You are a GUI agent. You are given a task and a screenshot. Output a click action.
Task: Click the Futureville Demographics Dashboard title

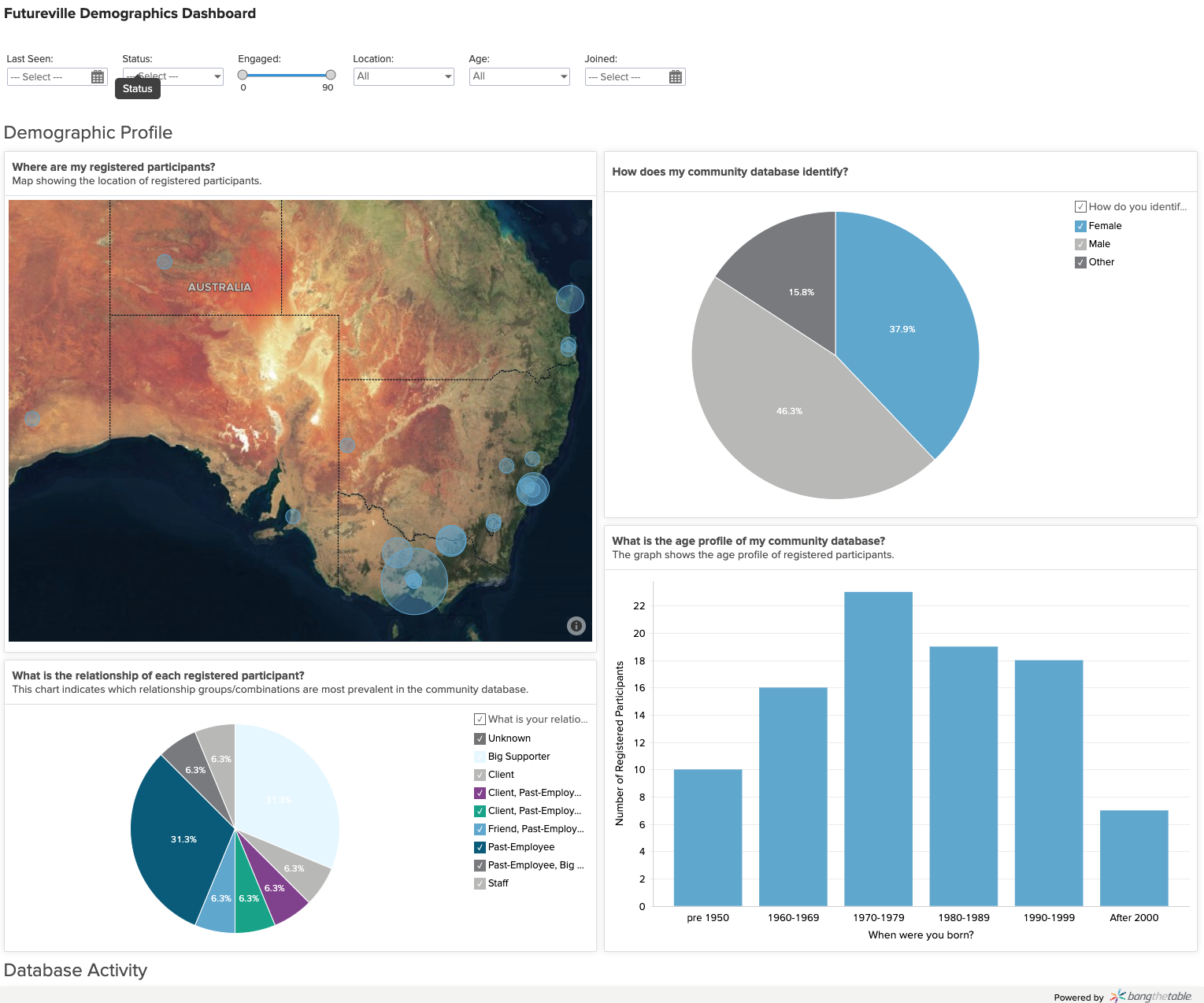point(130,13)
